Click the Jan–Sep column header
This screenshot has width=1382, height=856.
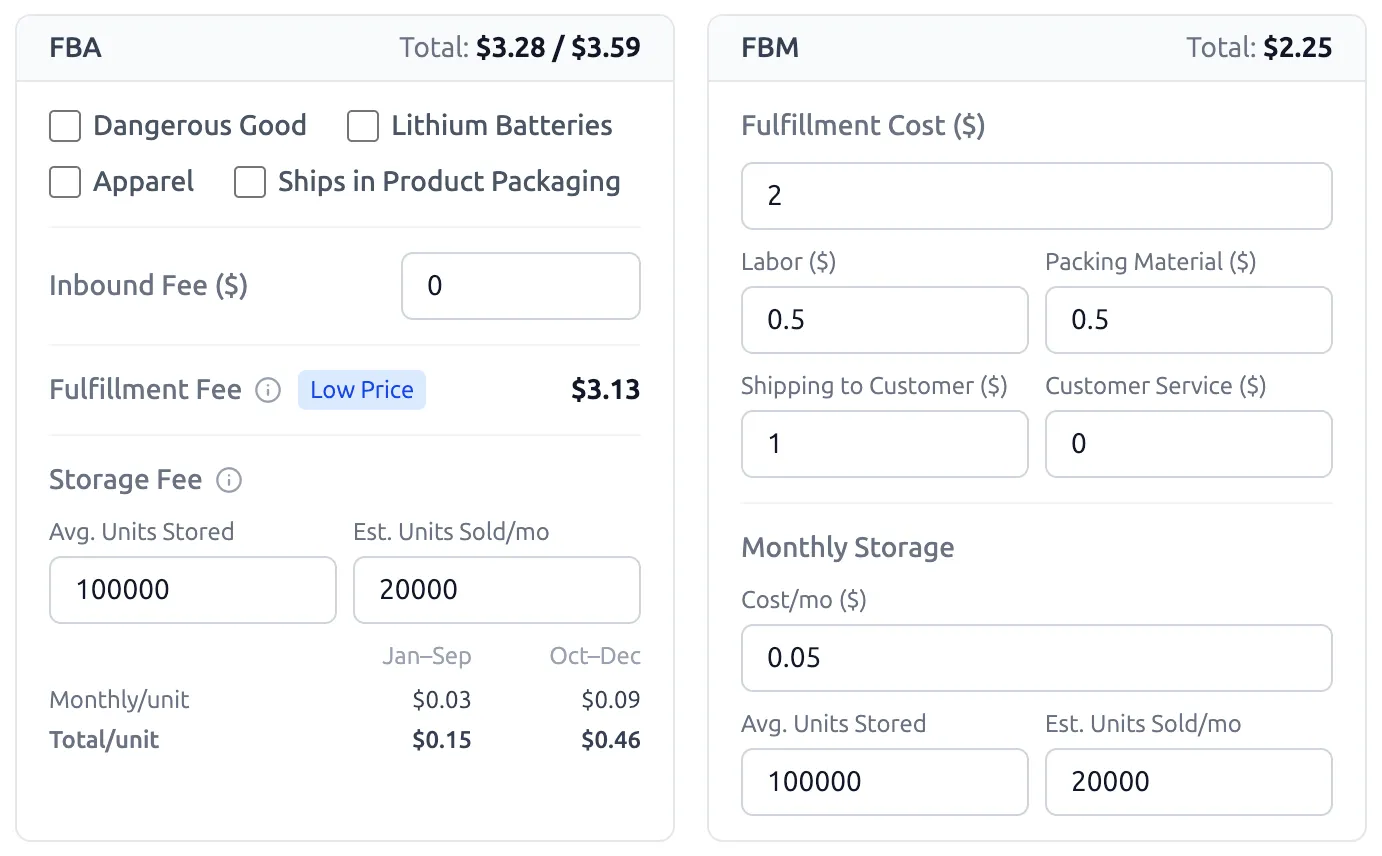[x=426, y=657]
